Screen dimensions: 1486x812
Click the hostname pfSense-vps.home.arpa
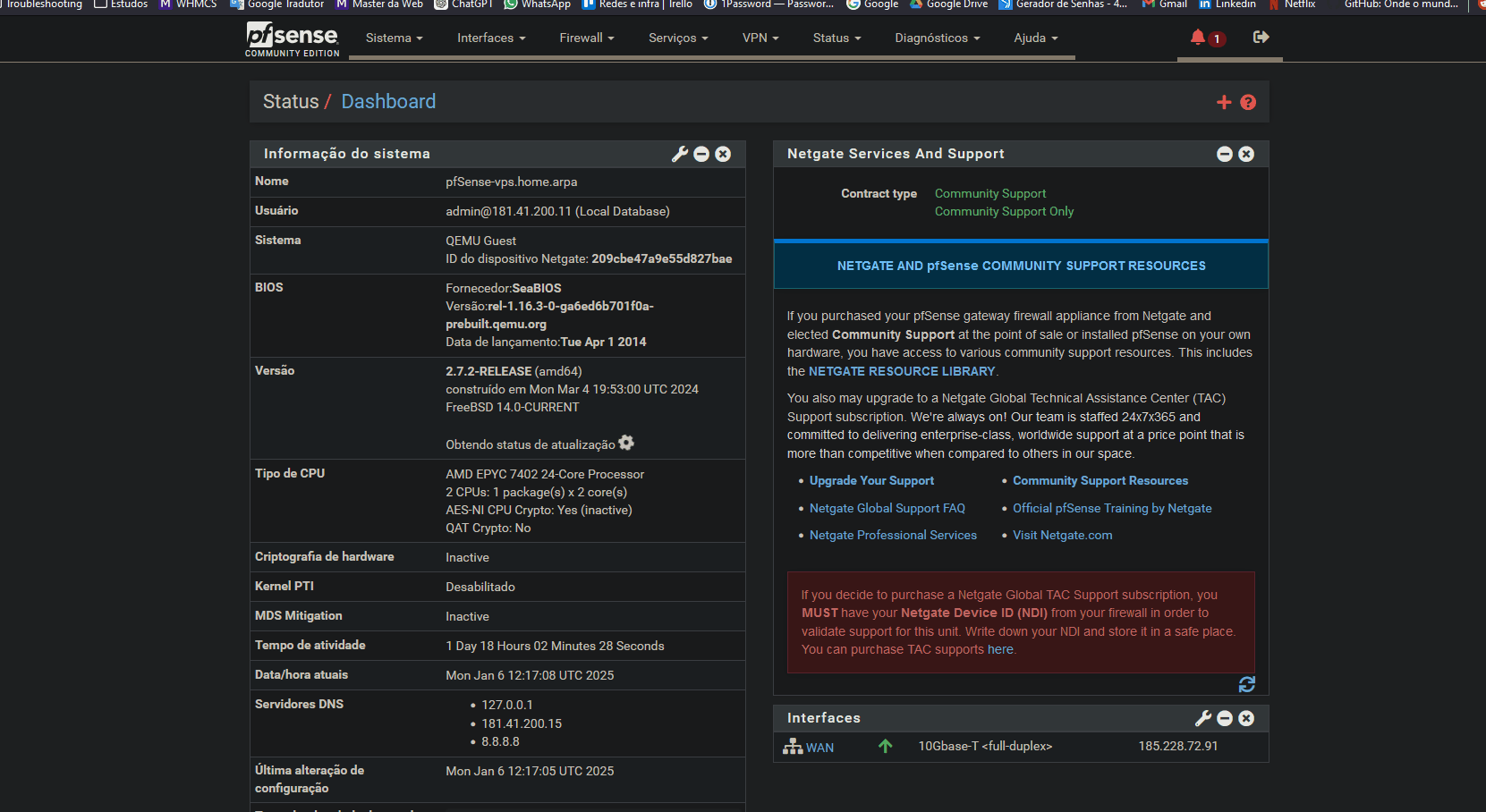[512, 182]
